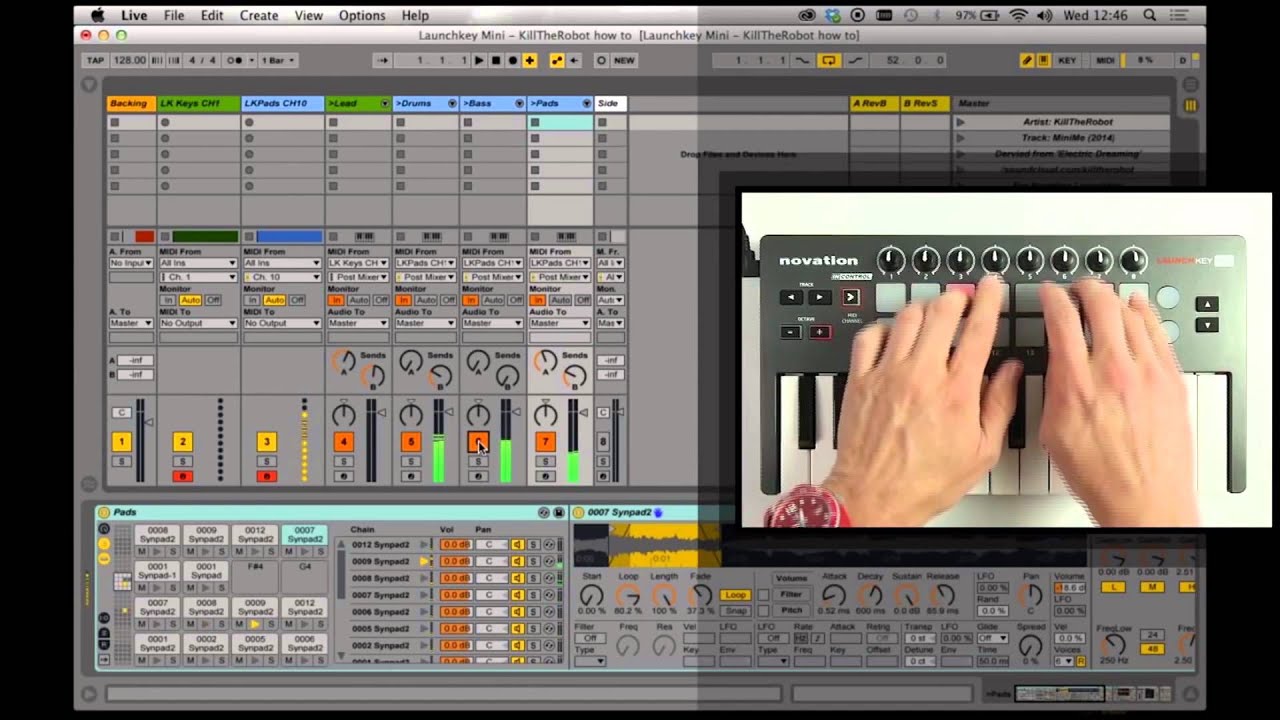Open the Edit menu

[x=212, y=15]
